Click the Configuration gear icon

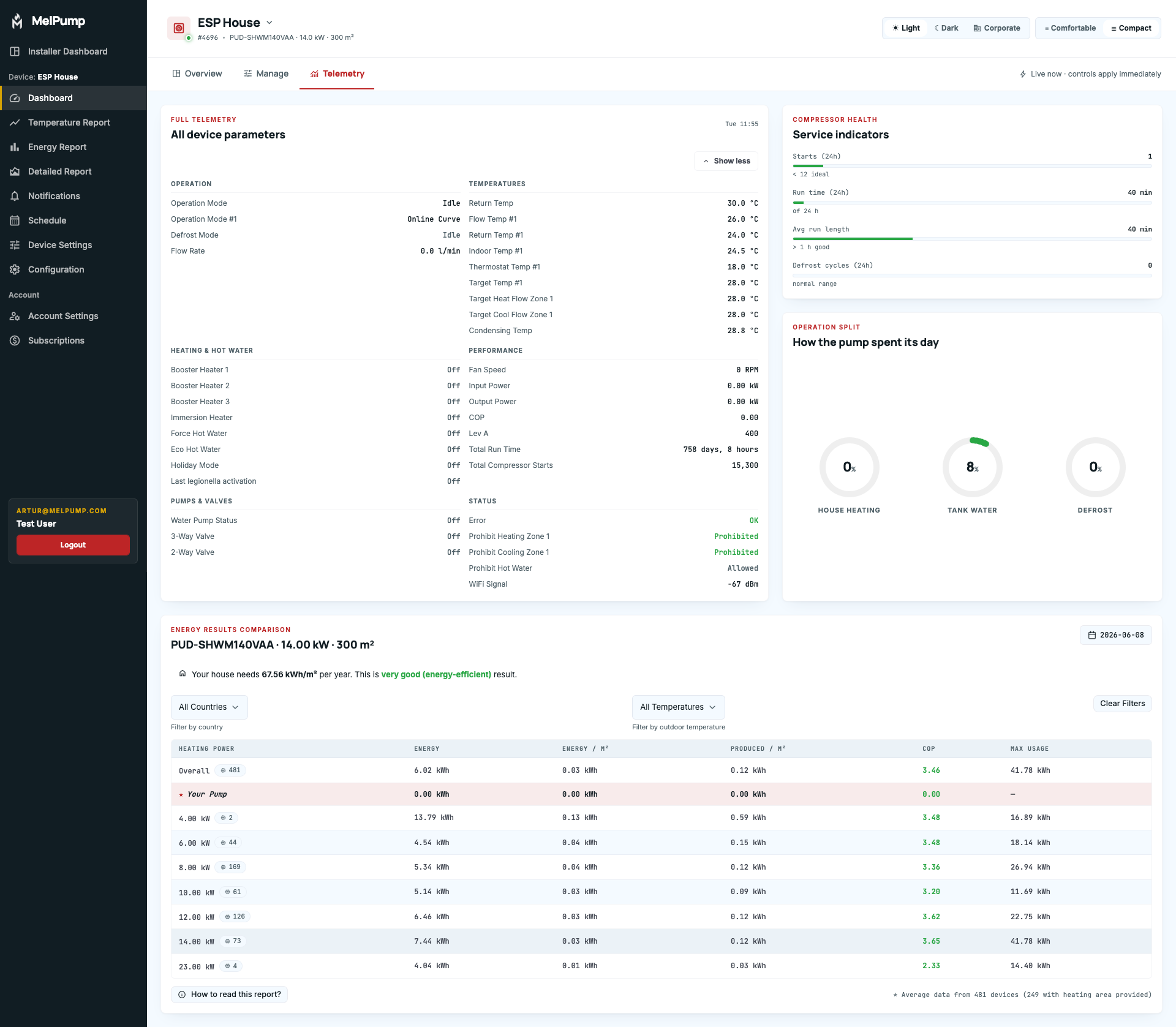[15, 269]
